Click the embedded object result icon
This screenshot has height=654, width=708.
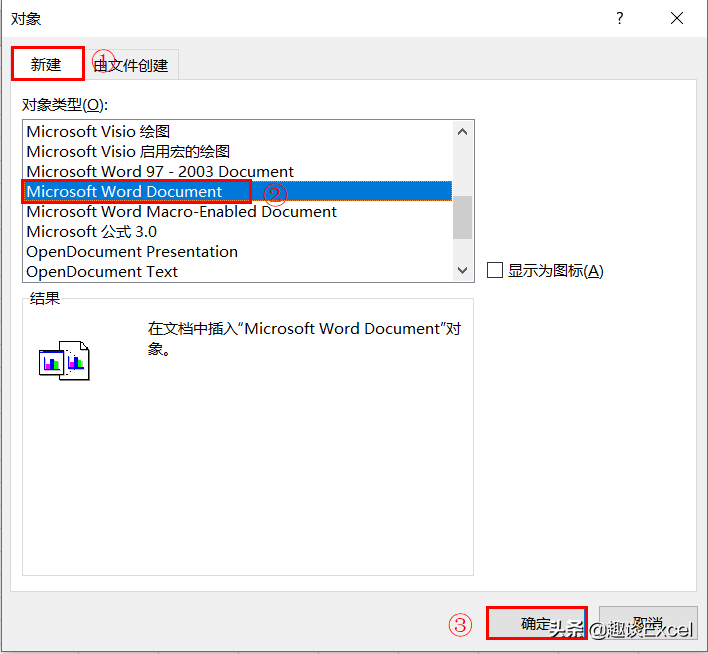point(64,361)
